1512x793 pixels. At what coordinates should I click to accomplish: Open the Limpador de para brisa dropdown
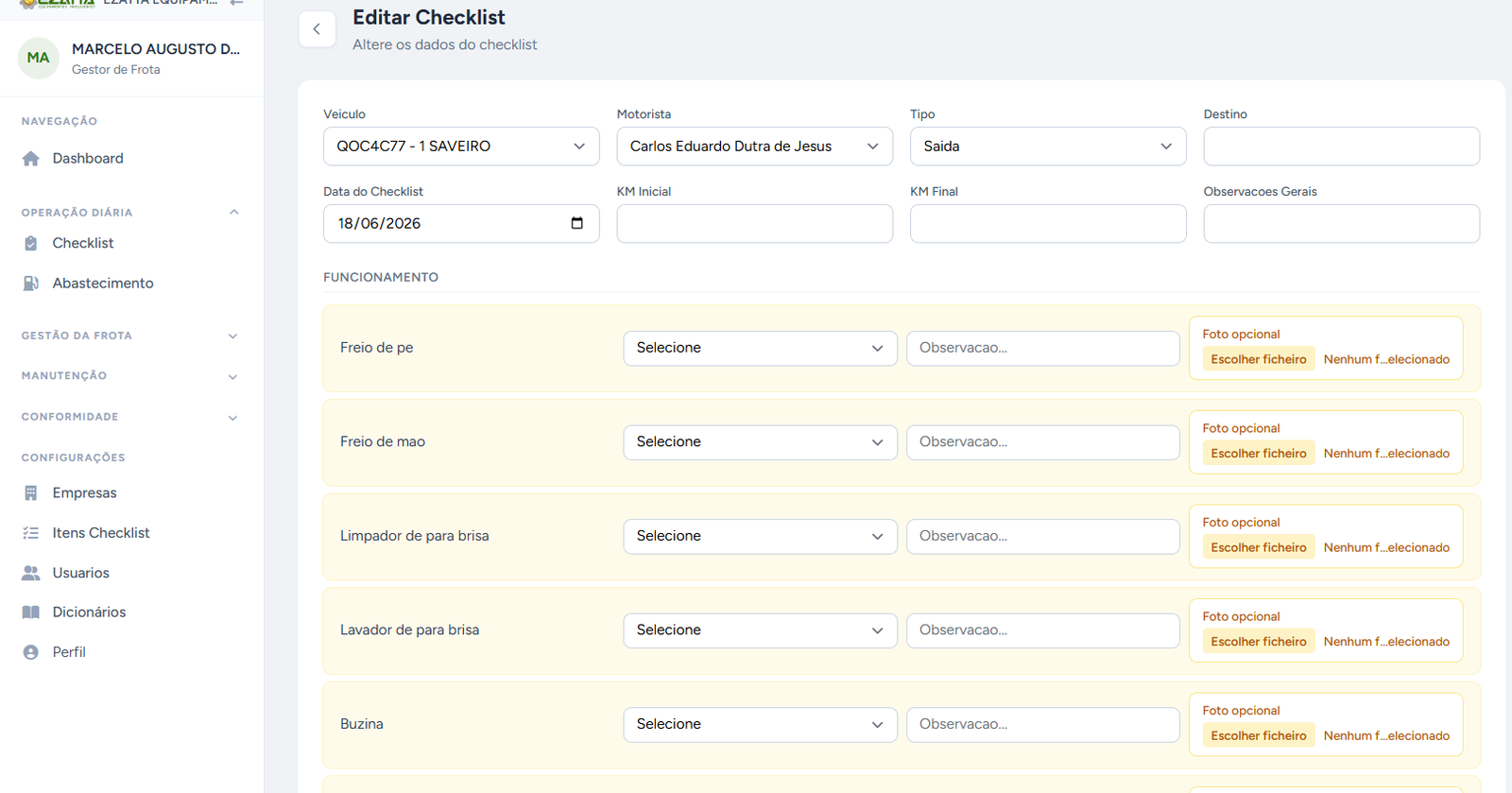tap(760, 536)
